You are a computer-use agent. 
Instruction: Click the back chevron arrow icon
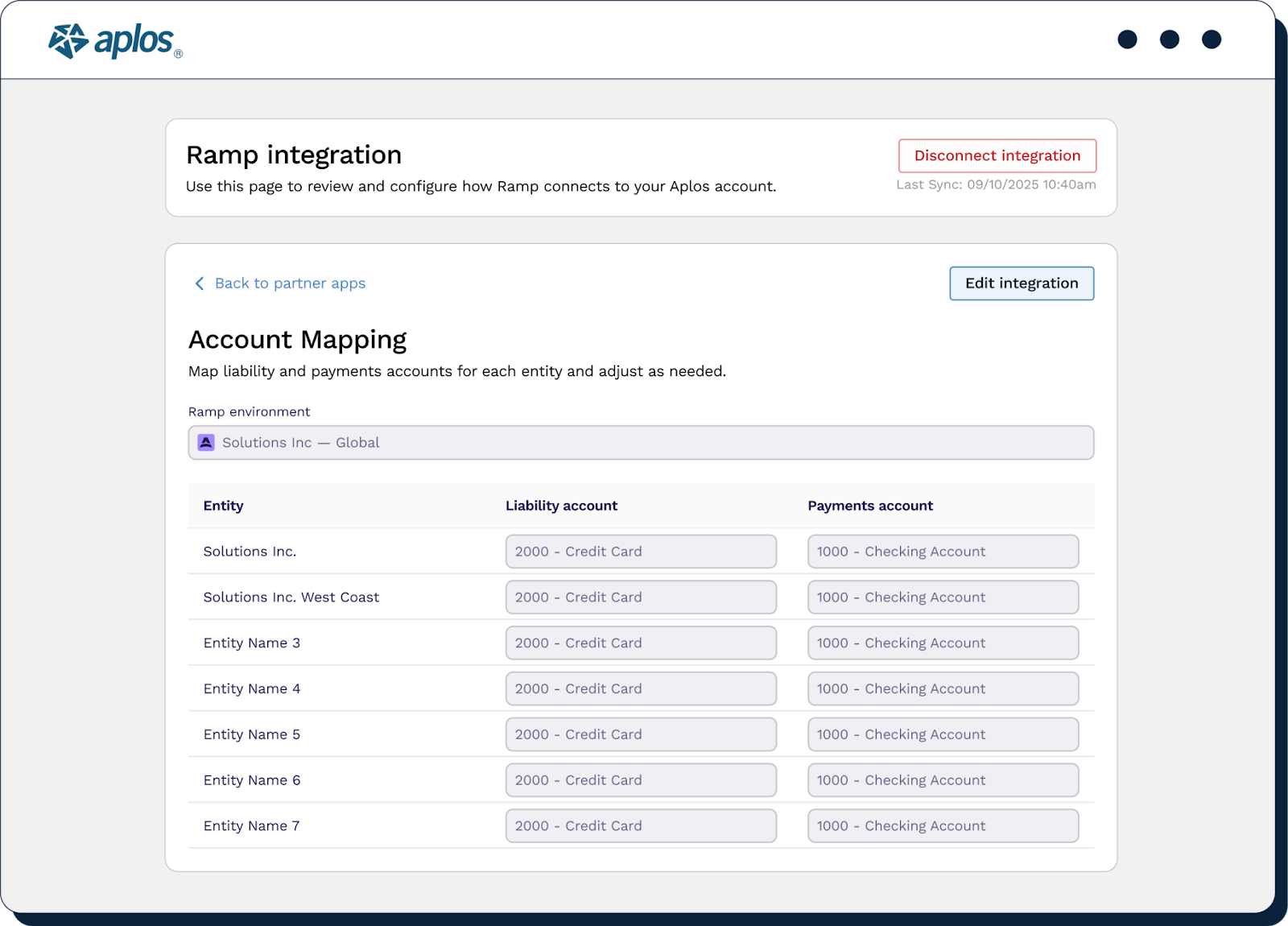coord(200,283)
